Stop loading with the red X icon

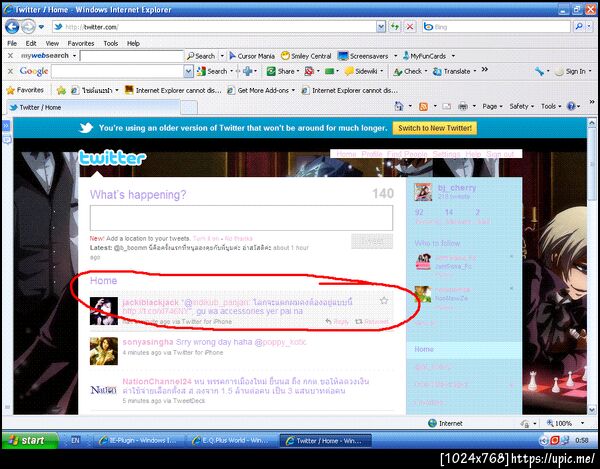[410, 26]
